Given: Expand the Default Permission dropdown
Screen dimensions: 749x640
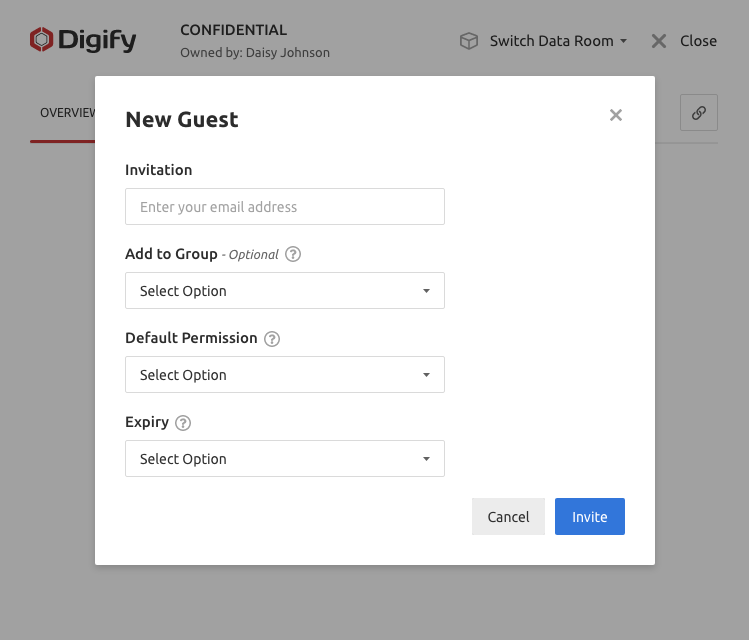Looking at the screenshot, I should (285, 375).
